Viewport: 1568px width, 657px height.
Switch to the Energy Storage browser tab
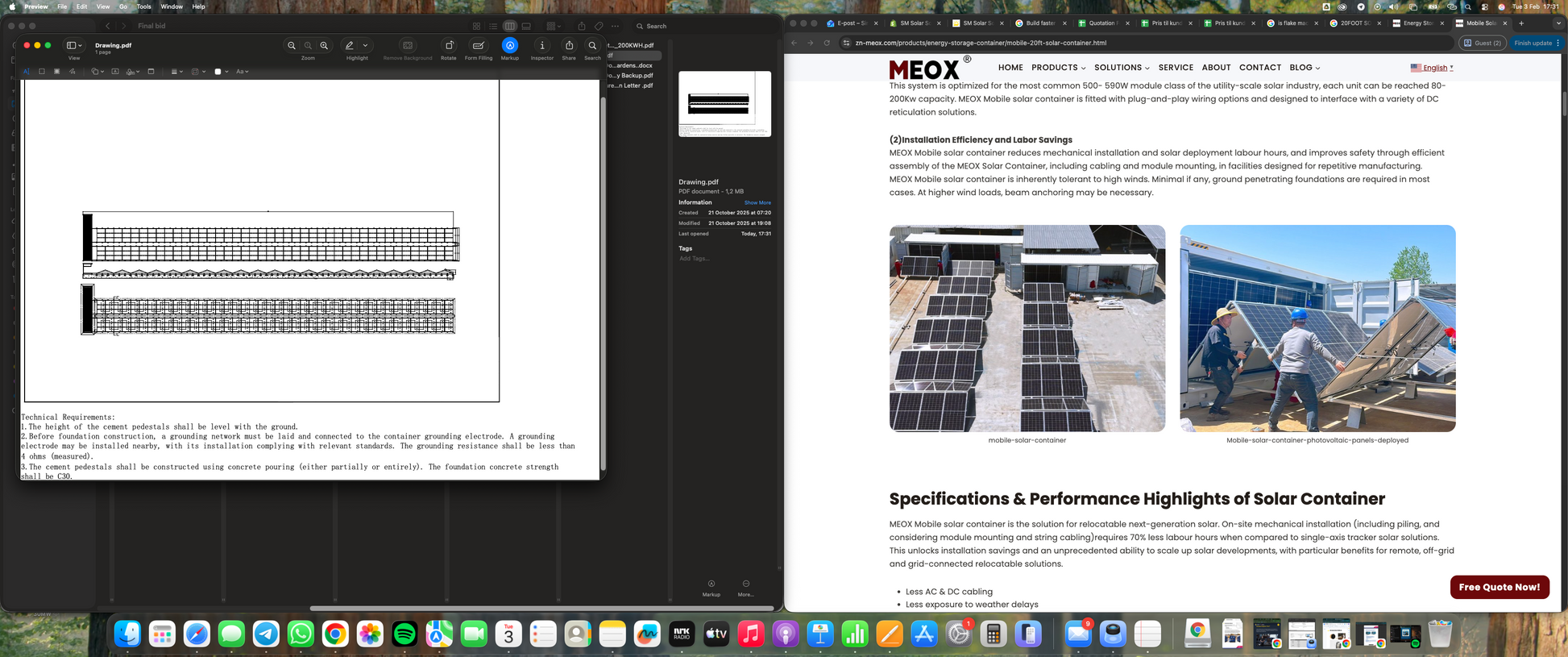pyautogui.click(x=1417, y=23)
